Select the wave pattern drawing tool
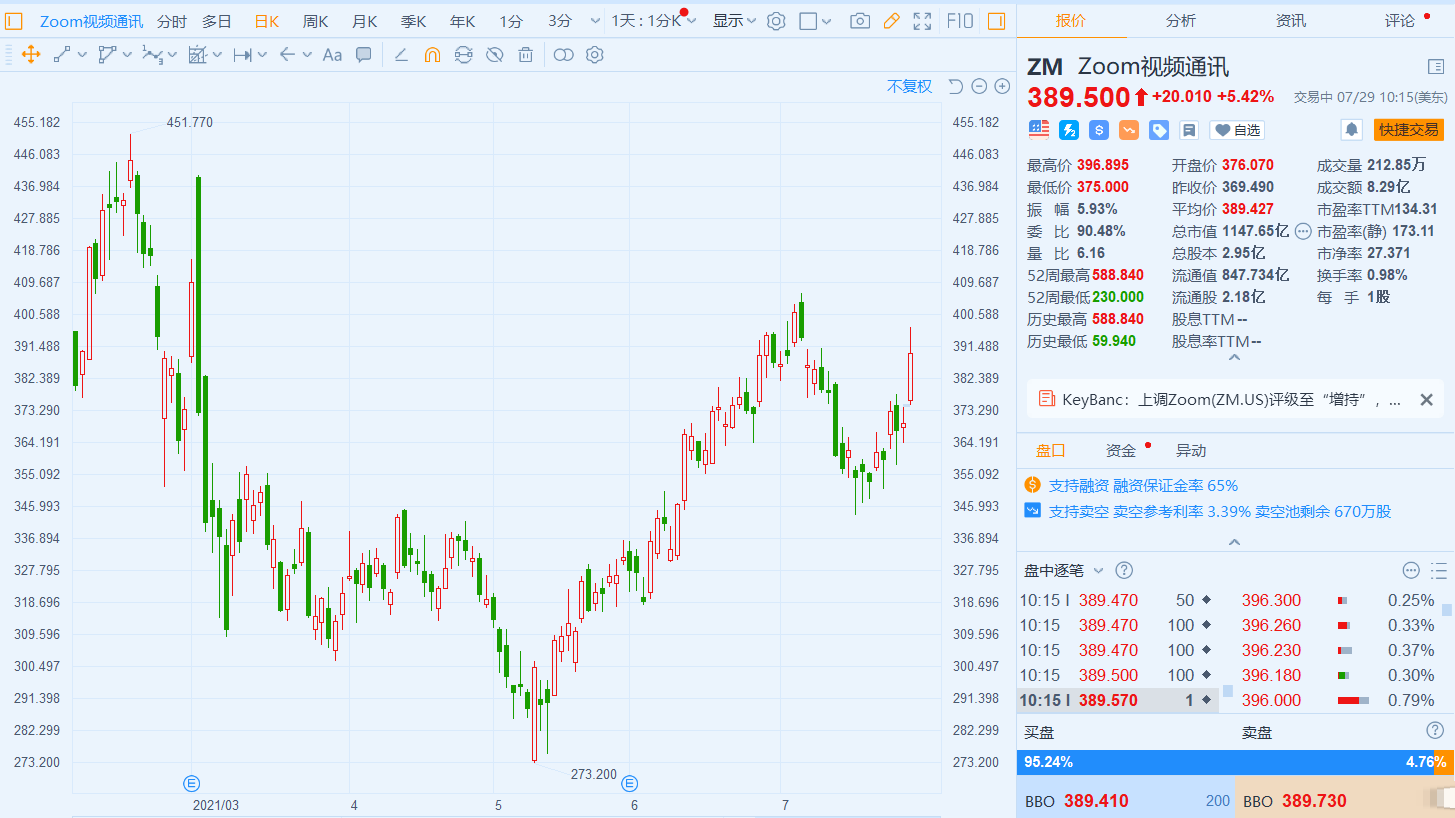The height and width of the screenshot is (818, 1455). 152,55
